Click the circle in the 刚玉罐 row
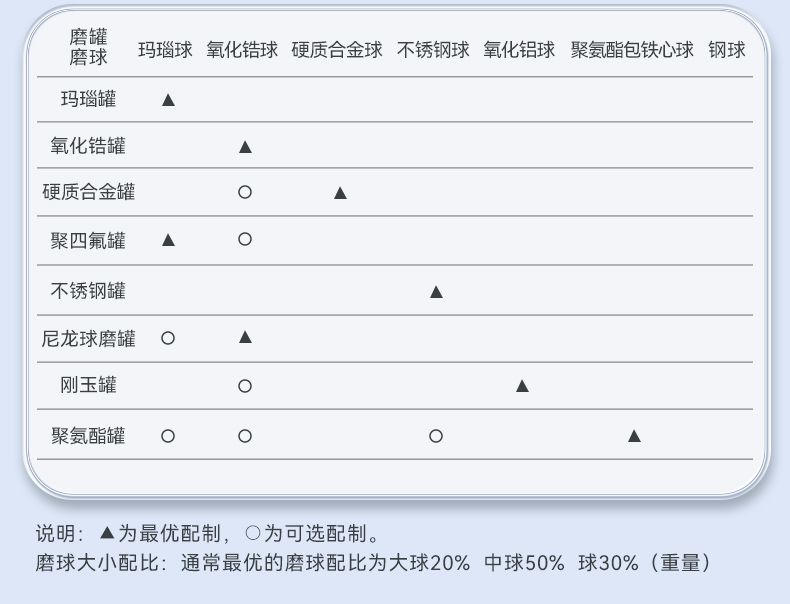Viewport: 790px width, 604px height. (x=245, y=386)
